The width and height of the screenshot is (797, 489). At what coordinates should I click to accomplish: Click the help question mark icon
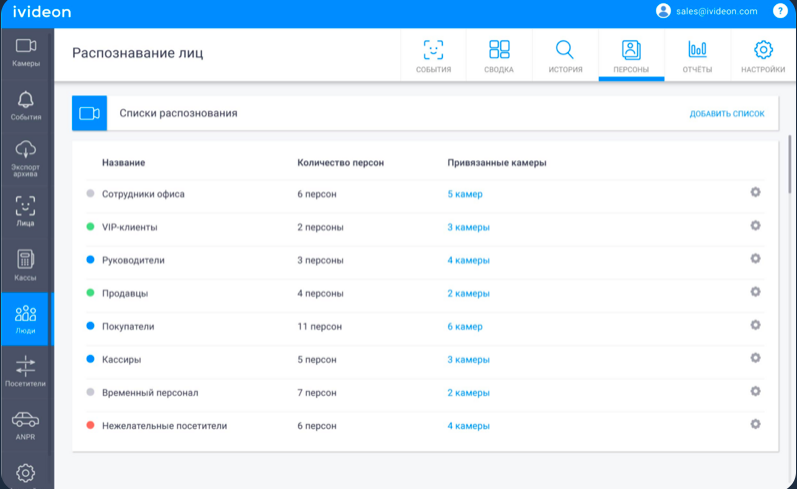click(780, 11)
